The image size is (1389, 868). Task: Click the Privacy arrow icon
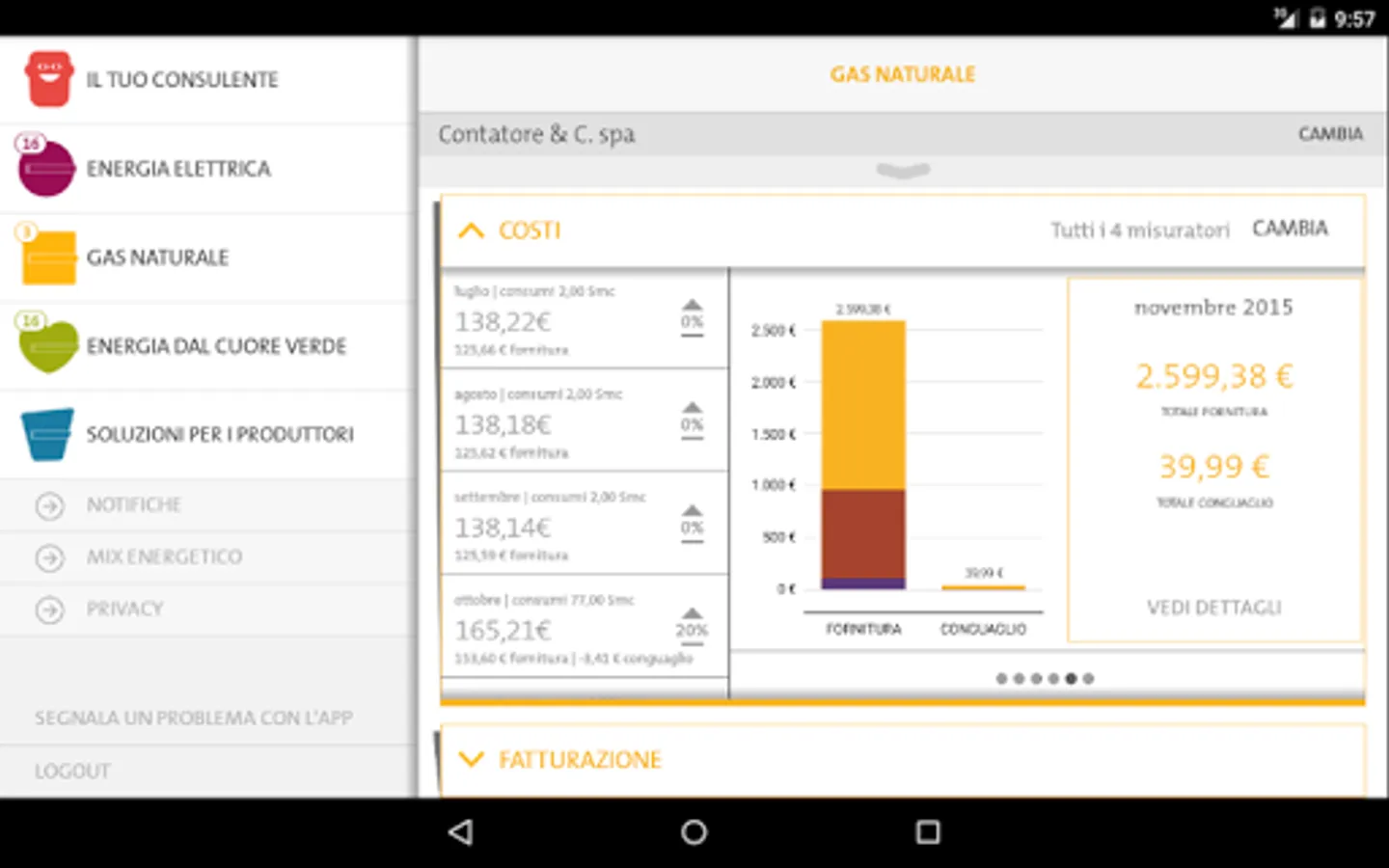tap(49, 610)
